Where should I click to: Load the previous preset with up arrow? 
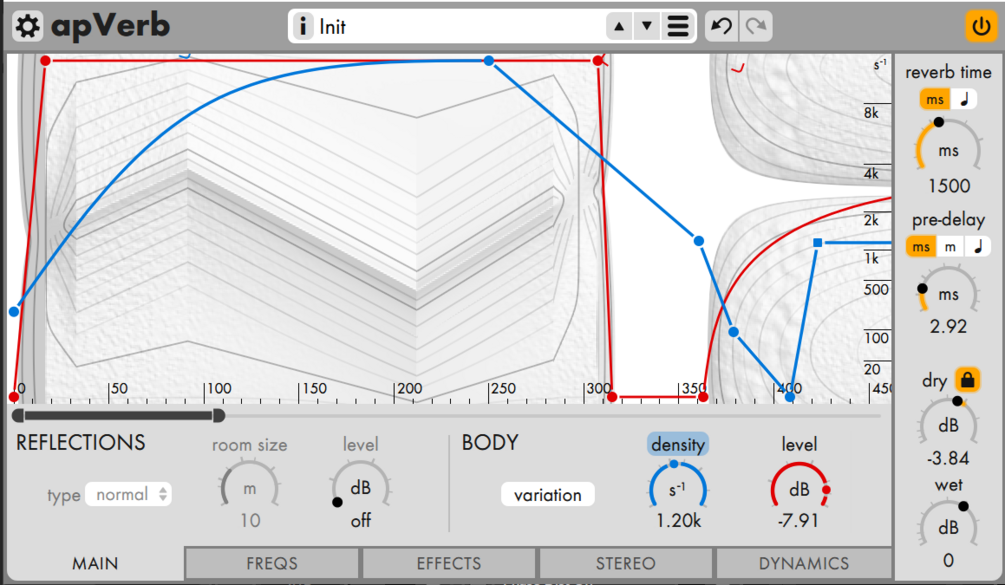619,26
